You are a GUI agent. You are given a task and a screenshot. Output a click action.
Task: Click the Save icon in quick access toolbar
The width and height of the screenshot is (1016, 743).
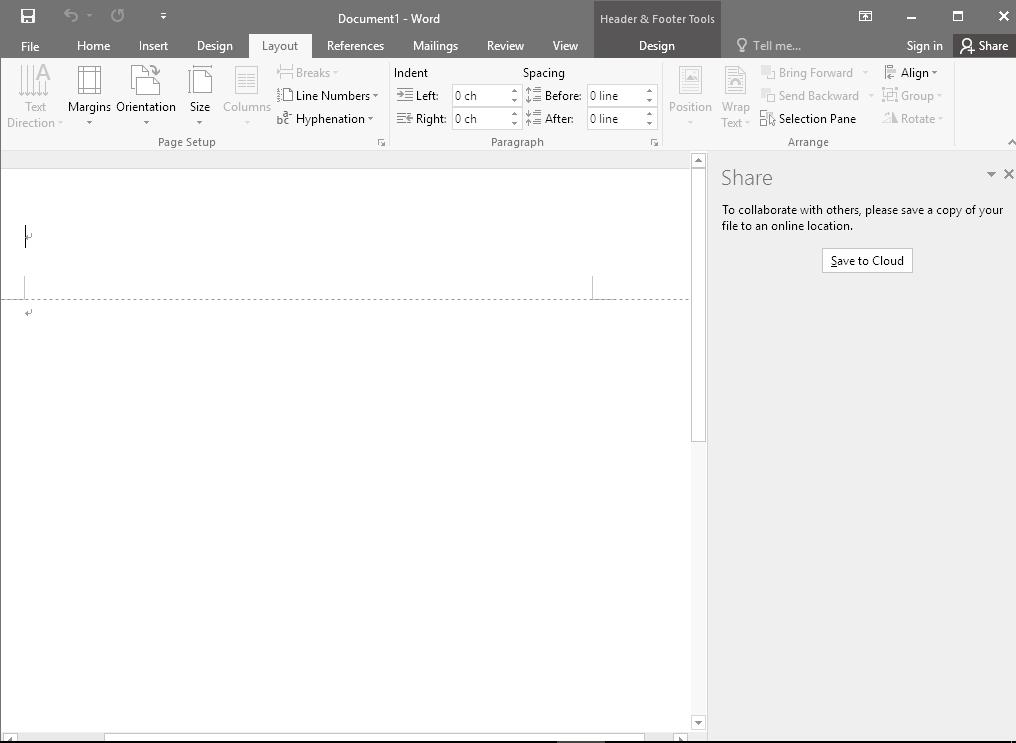(28, 16)
